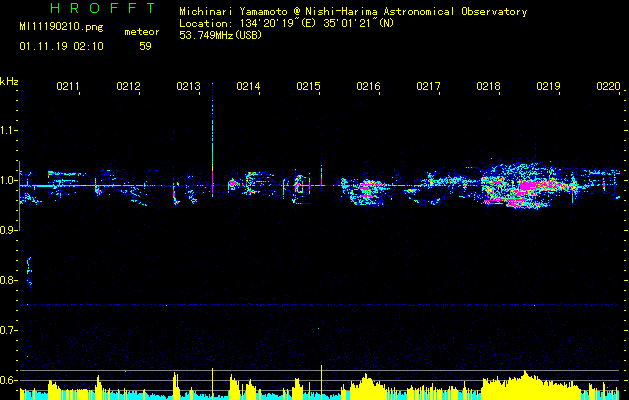Click the 0.6 kHz axis label
The width and height of the screenshot is (629, 400).
coord(8,380)
